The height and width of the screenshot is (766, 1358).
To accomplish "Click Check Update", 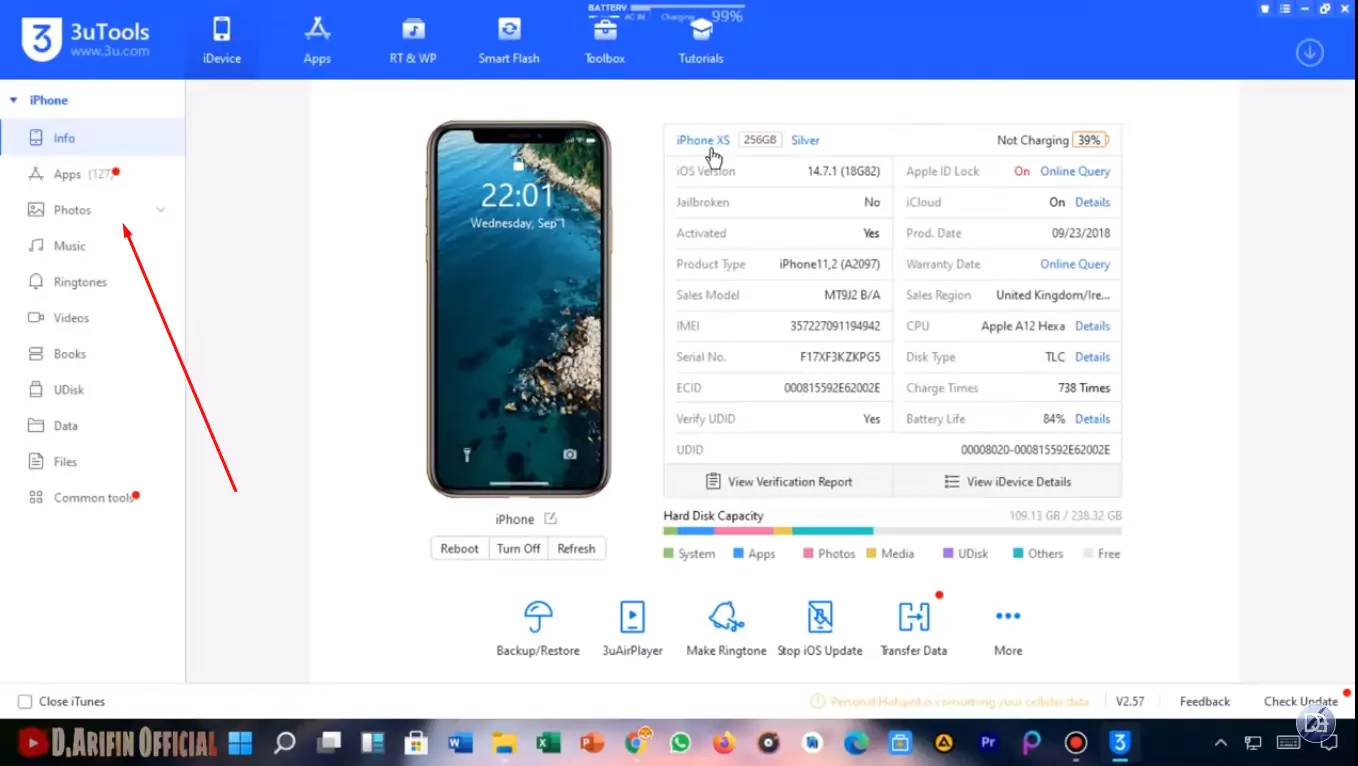I will tap(1300, 702).
